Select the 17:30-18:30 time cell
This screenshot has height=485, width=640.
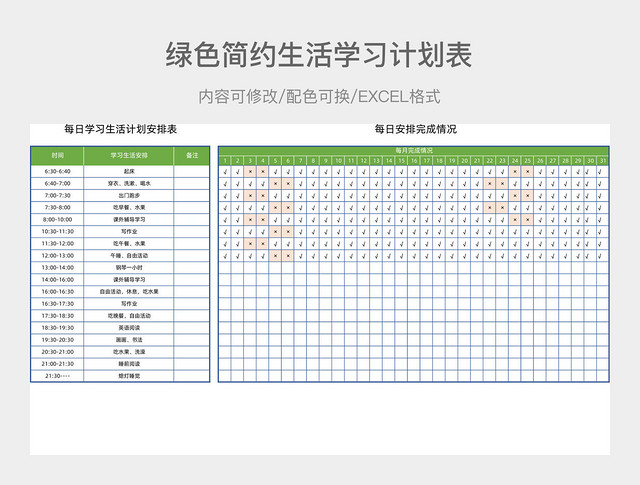(57, 316)
